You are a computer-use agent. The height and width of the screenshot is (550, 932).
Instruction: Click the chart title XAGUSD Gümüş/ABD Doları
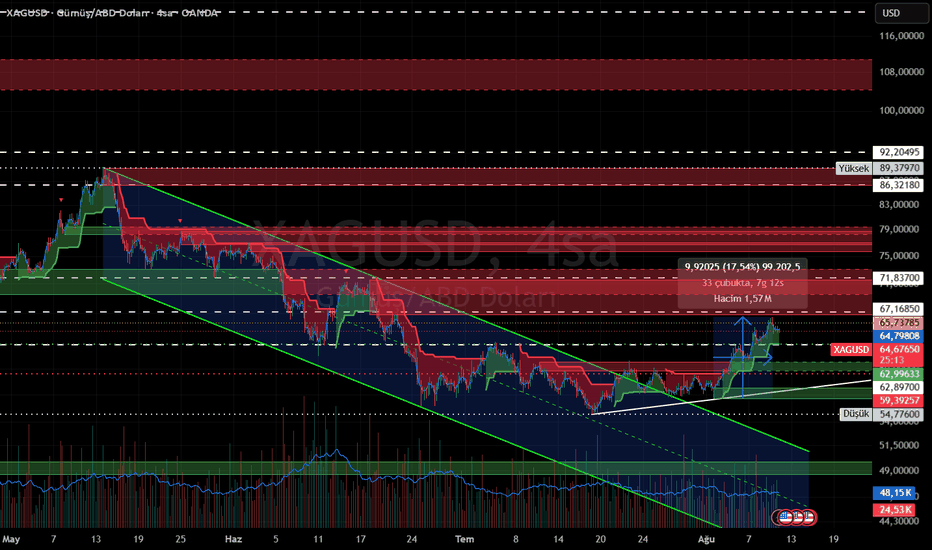113,12
